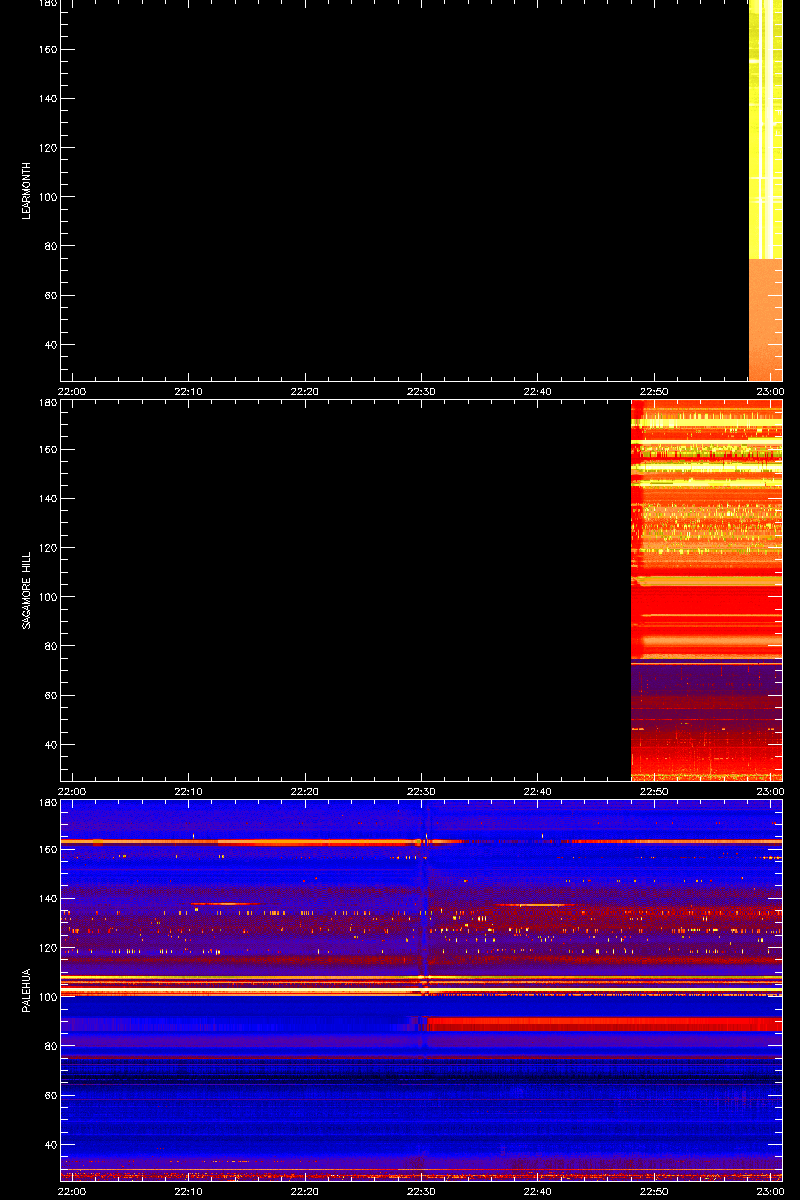
Task: Choose the 22:20 label under Palehua panel
Action: (304, 1190)
